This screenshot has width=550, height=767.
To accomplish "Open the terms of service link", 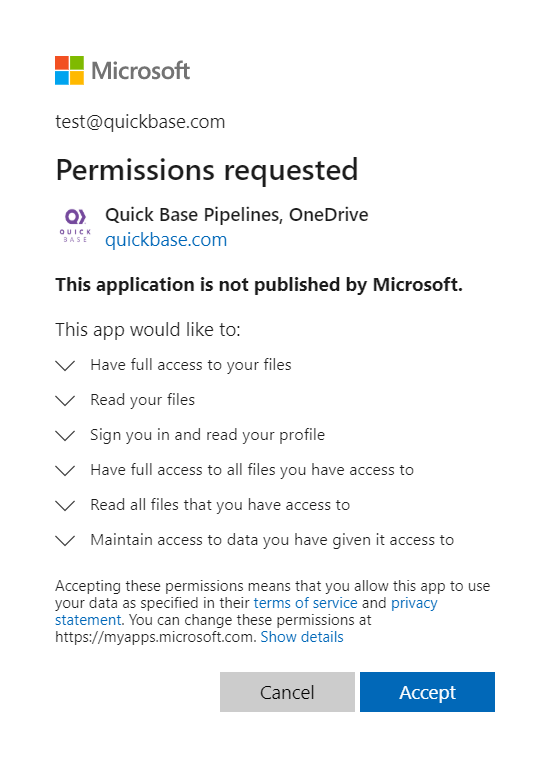I will point(305,603).
